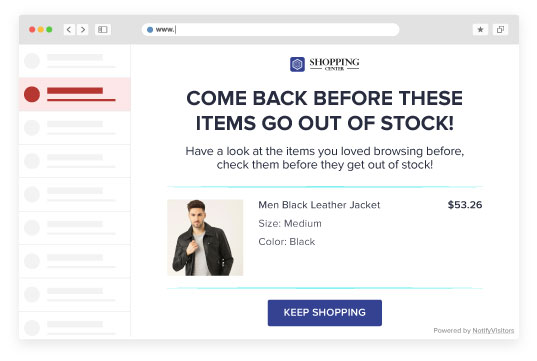The width and height of the screenshot is (537, 361).
Task: Click the green window maximize dot
Action: [x=49, y=29]
